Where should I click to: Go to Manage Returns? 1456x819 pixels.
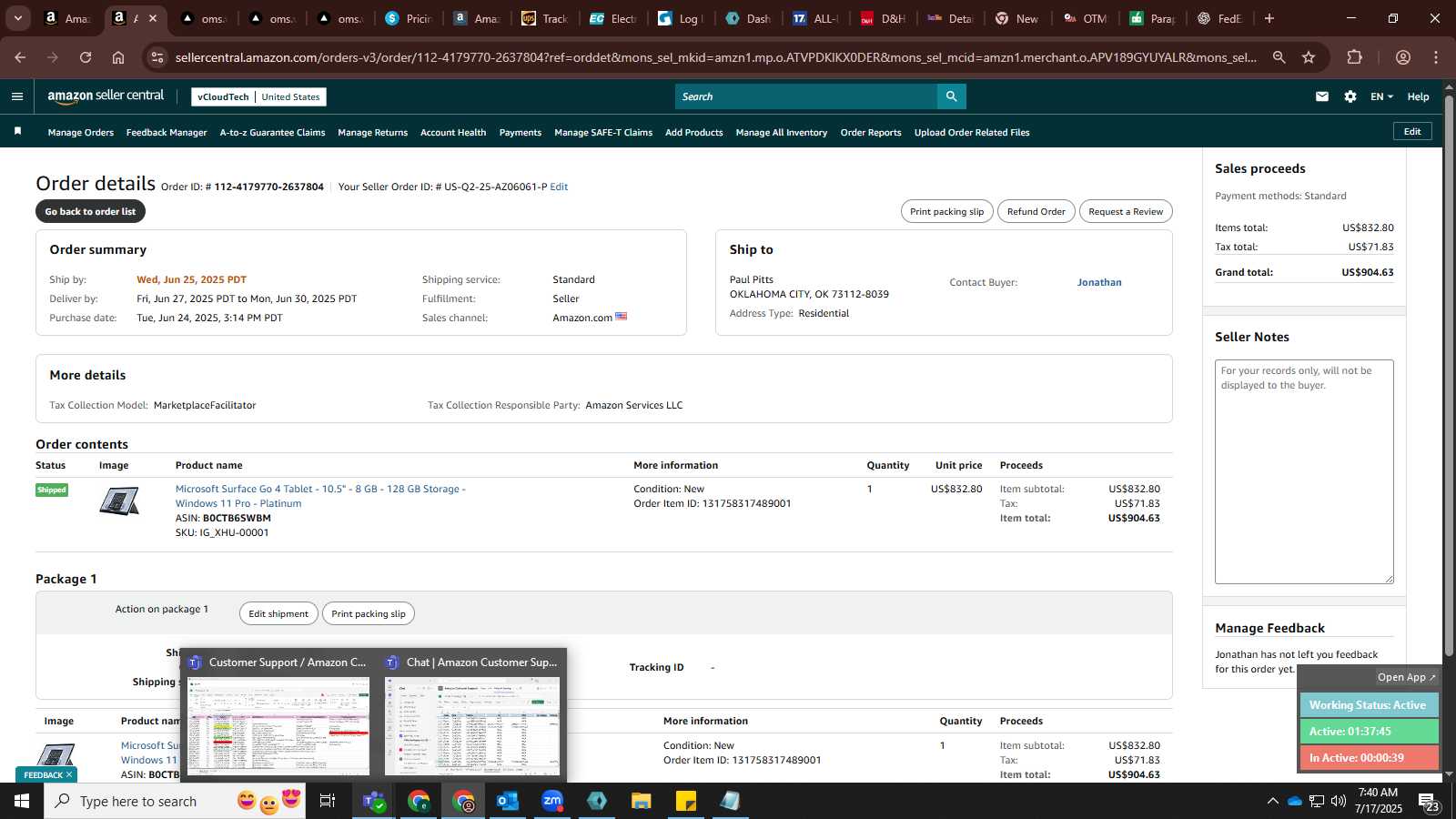372,132
